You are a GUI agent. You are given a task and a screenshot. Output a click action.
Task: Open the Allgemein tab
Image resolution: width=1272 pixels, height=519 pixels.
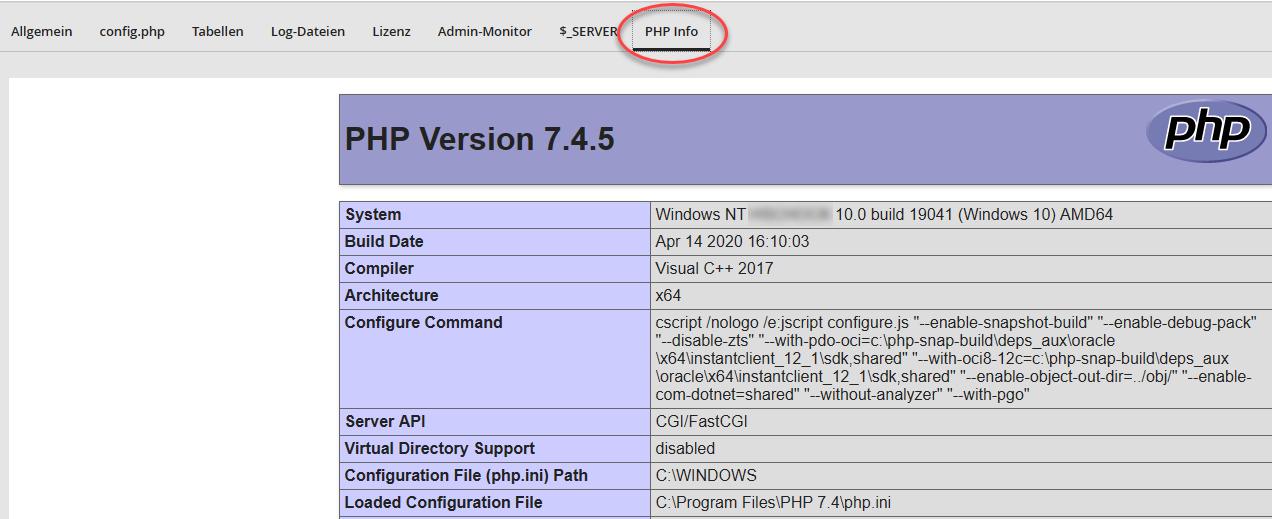tap(42, 31)
